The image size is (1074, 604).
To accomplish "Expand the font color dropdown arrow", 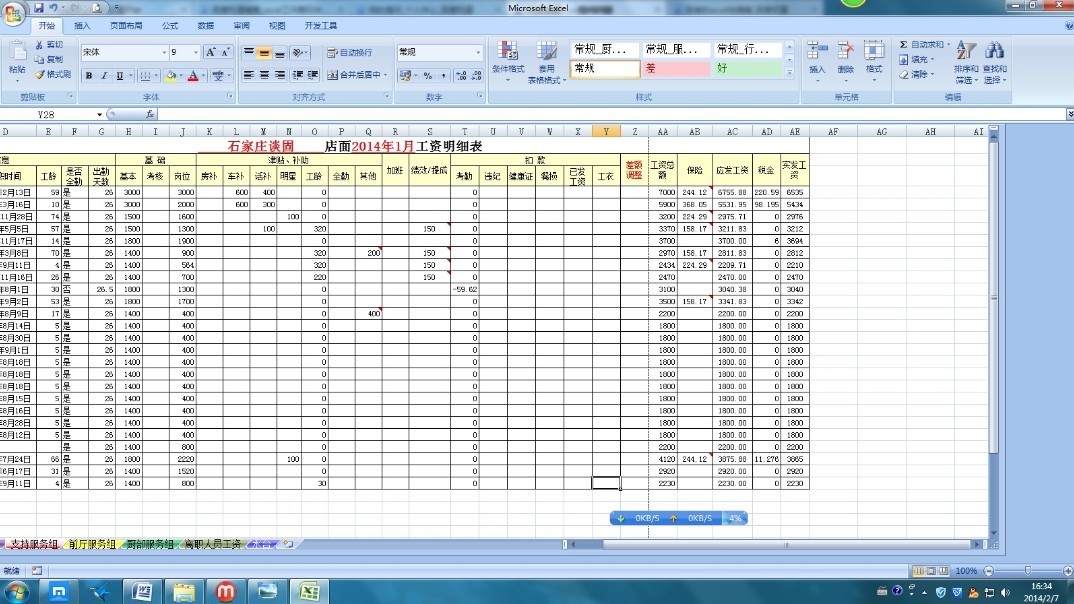I will (204, 75).
